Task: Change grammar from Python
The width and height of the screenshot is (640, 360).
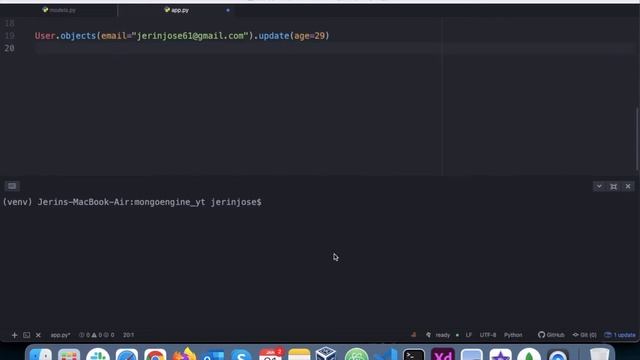Action: 513,335
